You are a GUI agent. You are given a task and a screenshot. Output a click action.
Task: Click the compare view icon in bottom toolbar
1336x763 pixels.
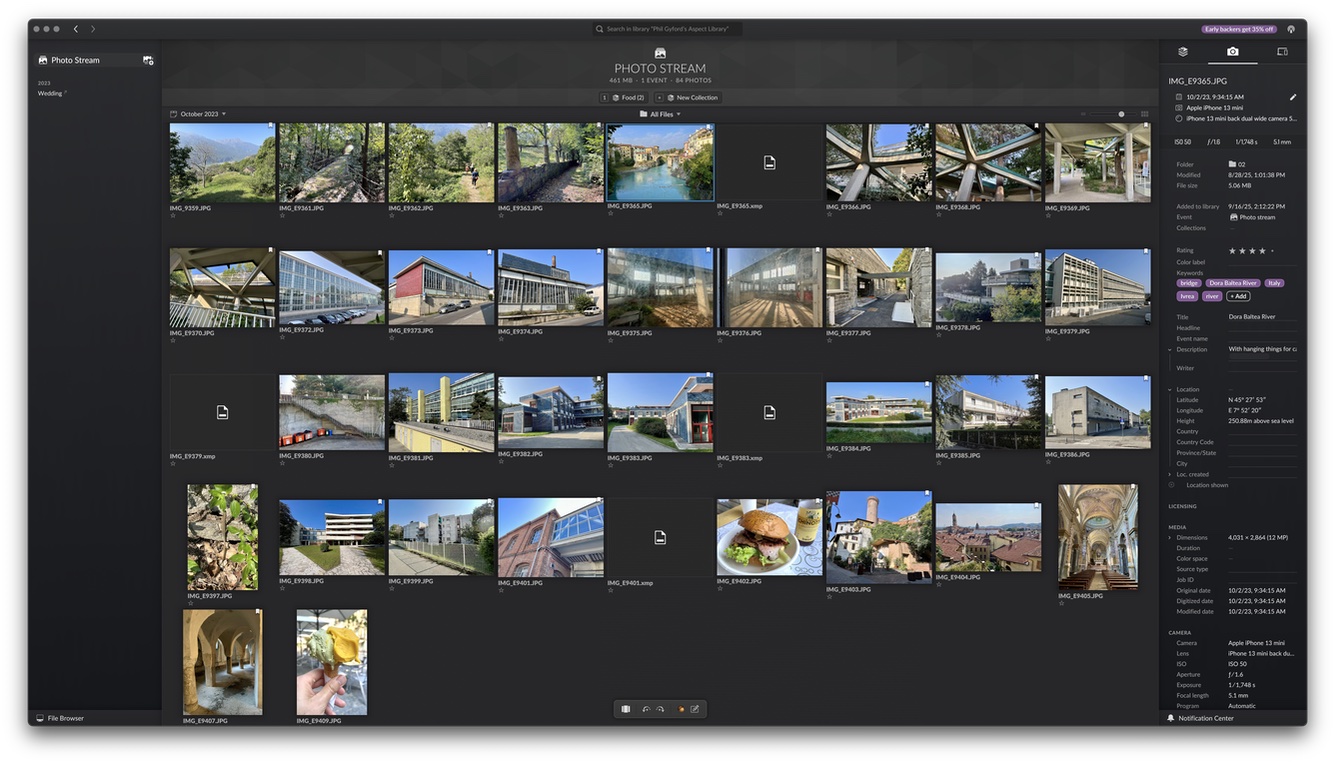[626, 709]
